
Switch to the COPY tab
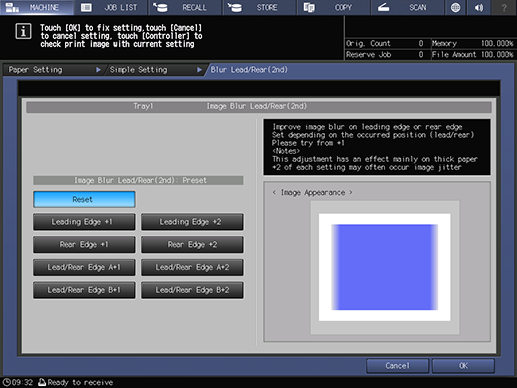(x=333, y=7)
